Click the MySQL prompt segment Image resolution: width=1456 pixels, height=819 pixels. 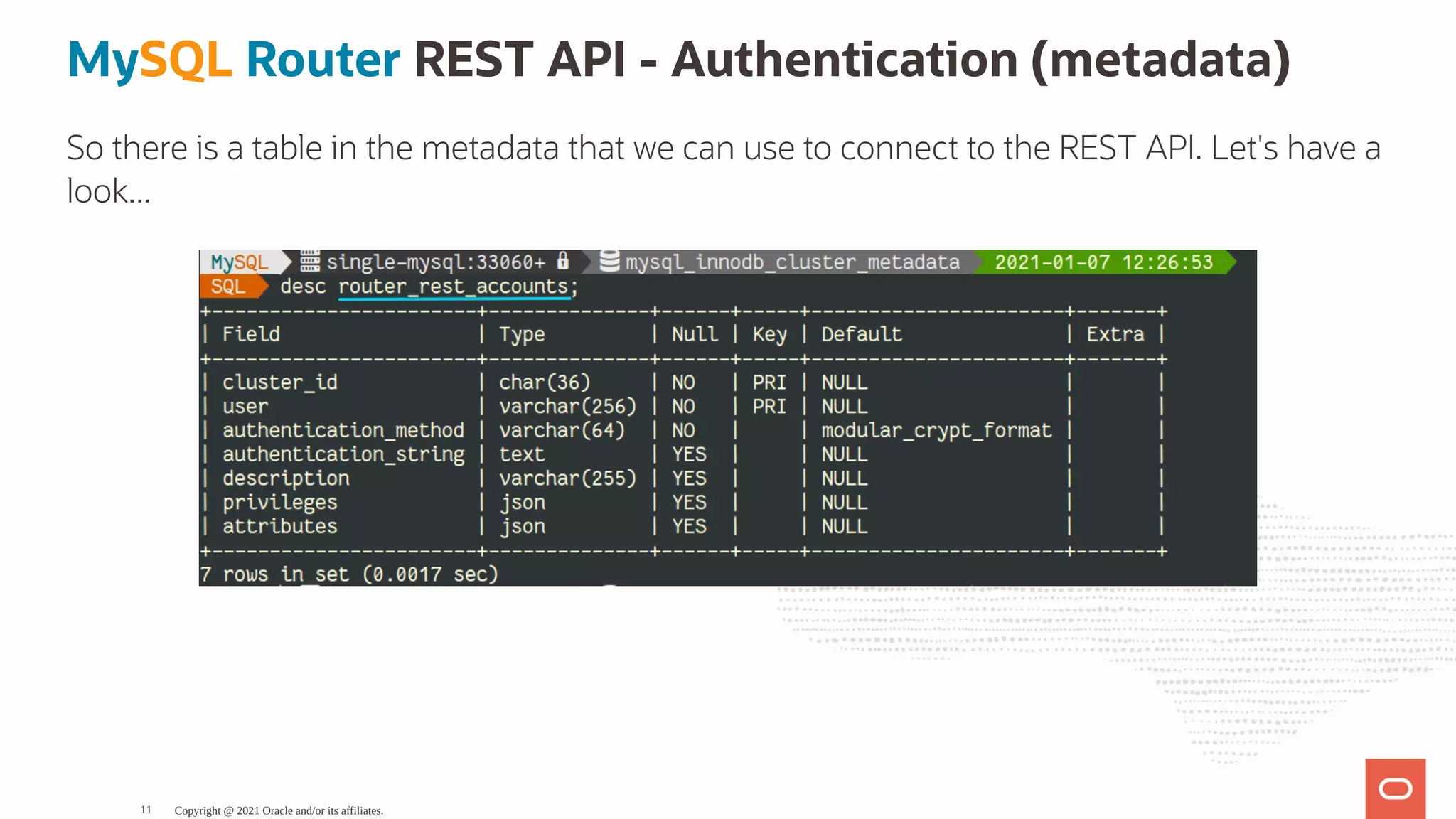(240, 262)
